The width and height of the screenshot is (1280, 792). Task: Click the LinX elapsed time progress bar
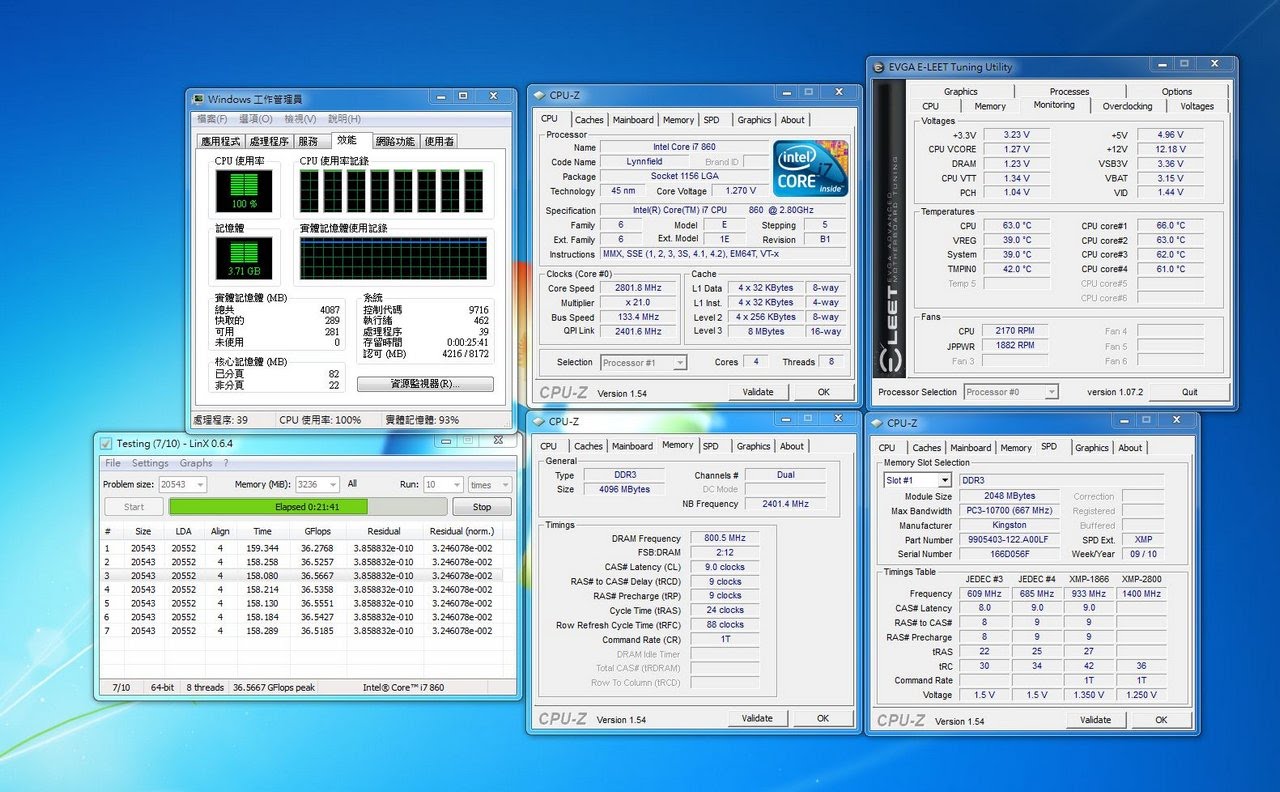(x=307, y=507)
